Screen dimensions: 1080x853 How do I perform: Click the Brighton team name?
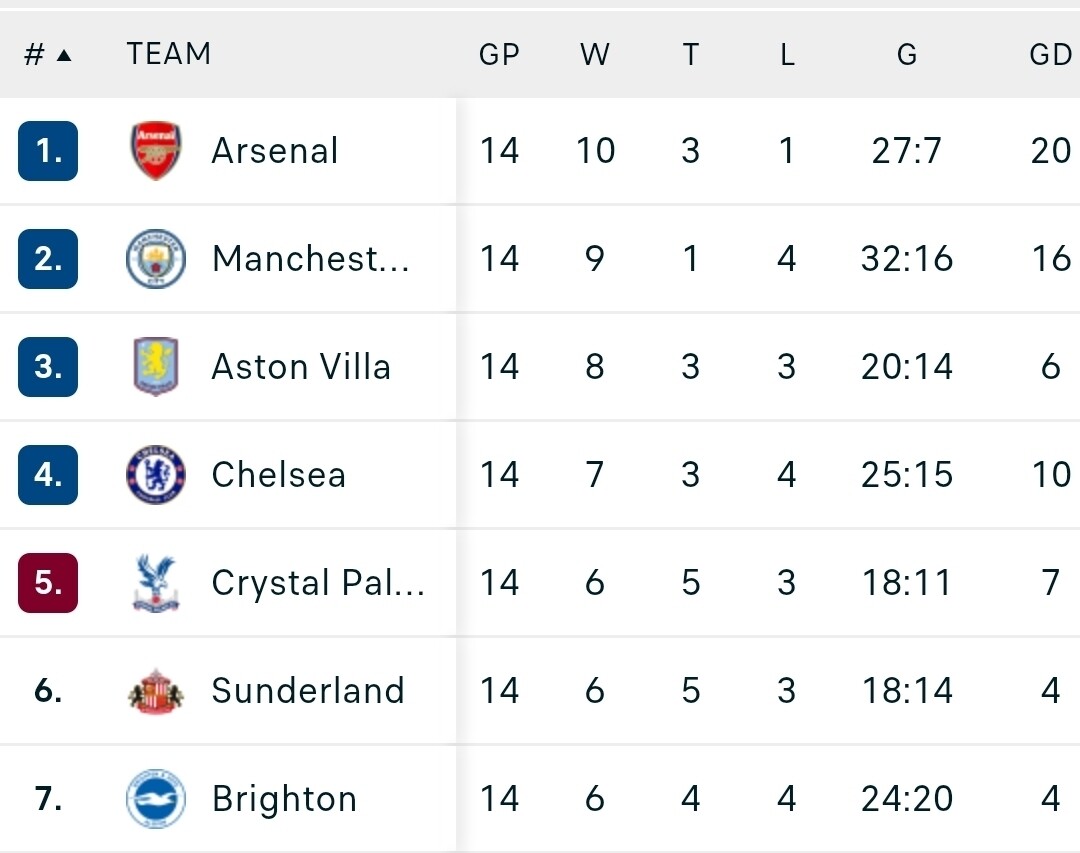[284, 799]
